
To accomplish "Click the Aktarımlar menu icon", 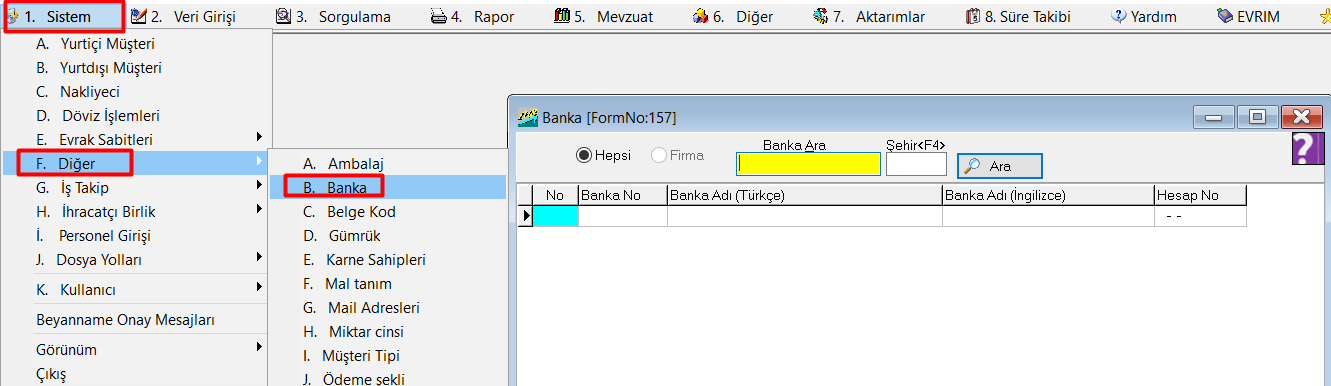I will (821, 16).
